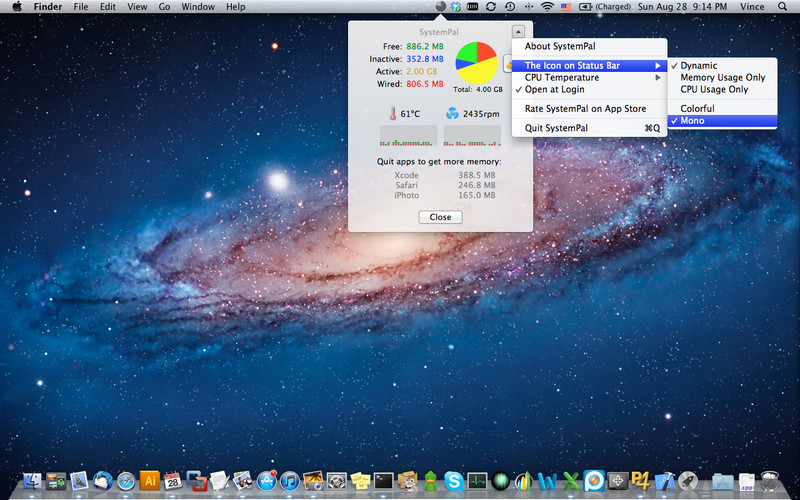Launch Safari compass icon in Dock

(x=126, y=481)
